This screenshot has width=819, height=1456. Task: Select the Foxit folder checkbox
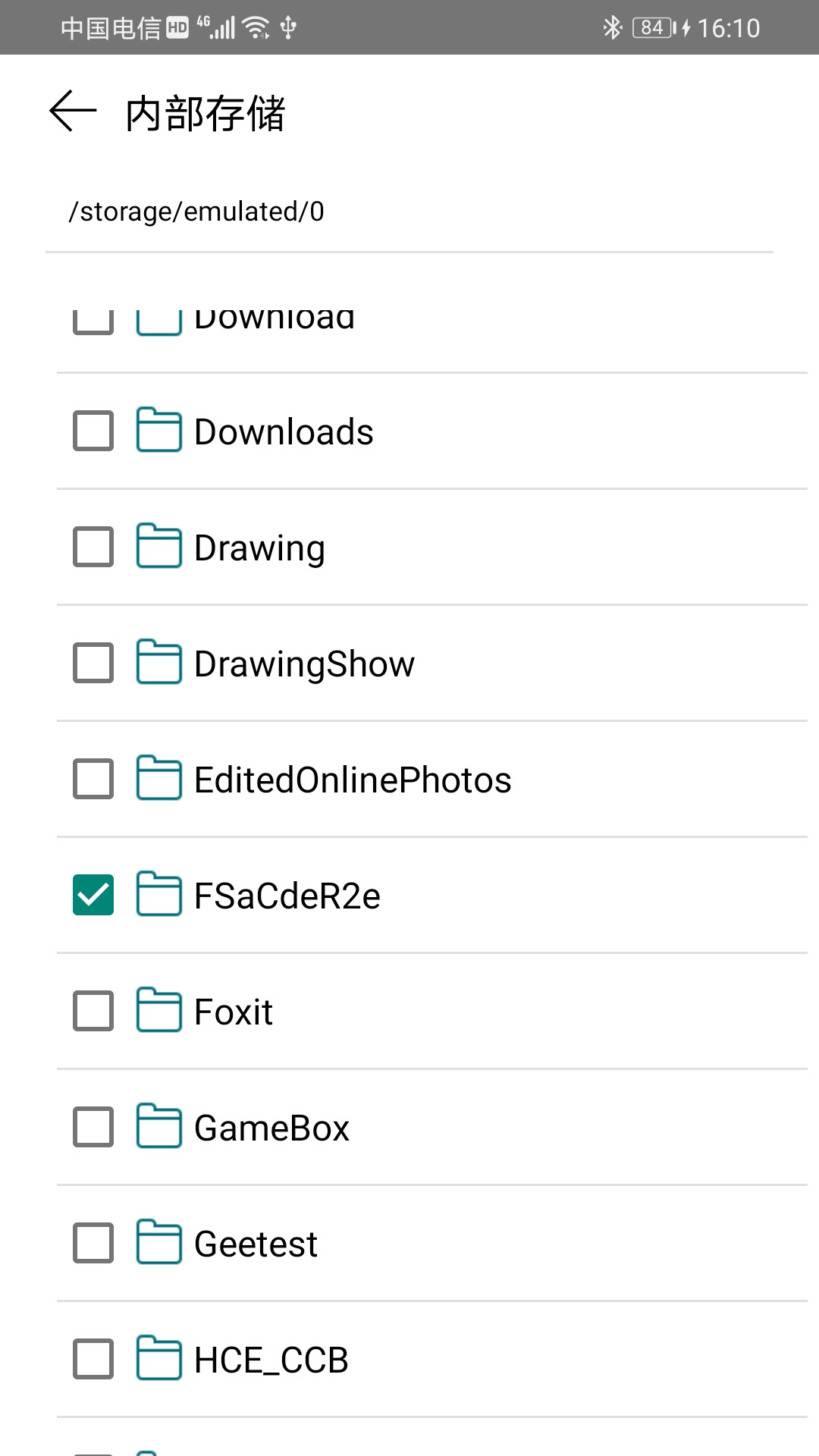(x=93, y=1011)
